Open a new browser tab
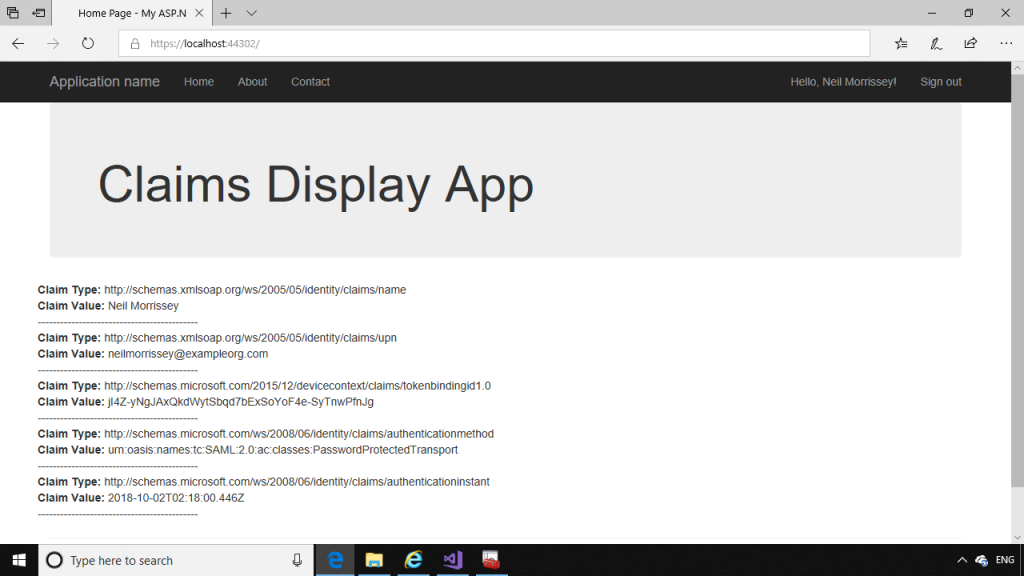 pos(226,13)
